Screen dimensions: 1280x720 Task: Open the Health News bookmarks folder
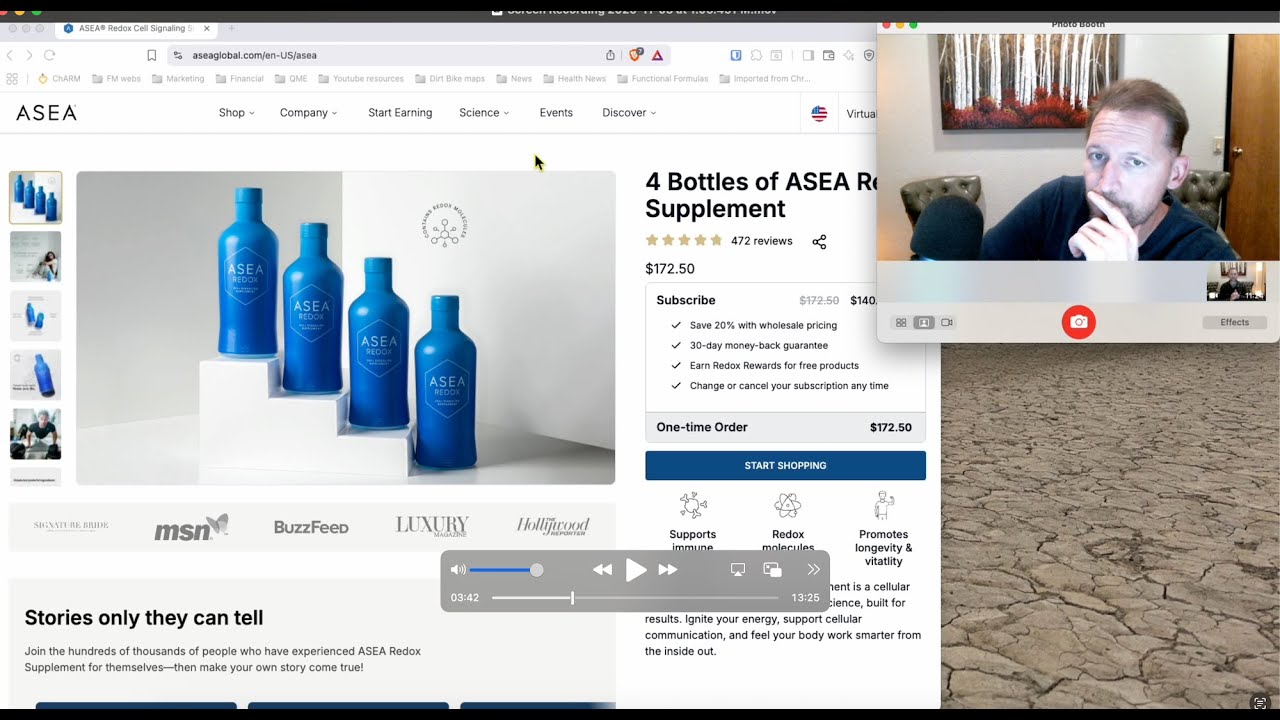click(x=574, y=78)
